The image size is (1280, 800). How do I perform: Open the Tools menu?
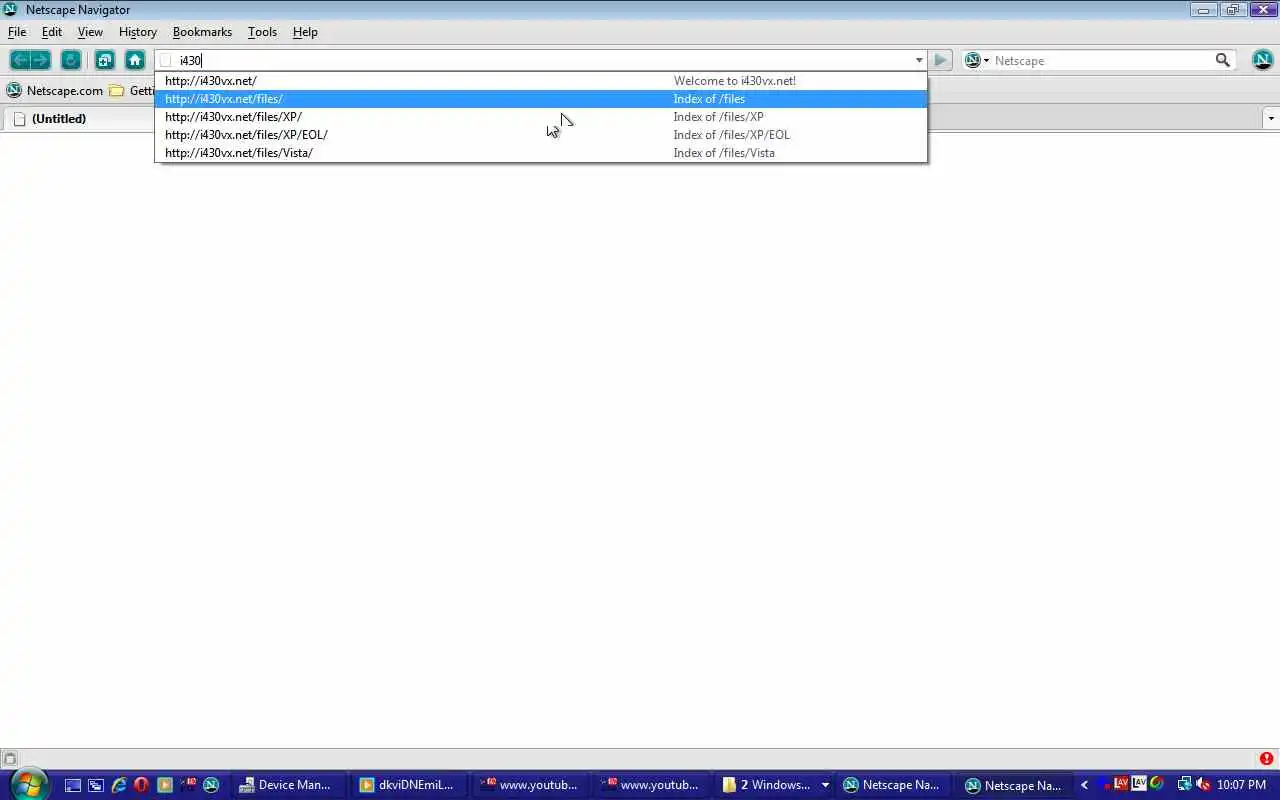[x=262, y=32]
